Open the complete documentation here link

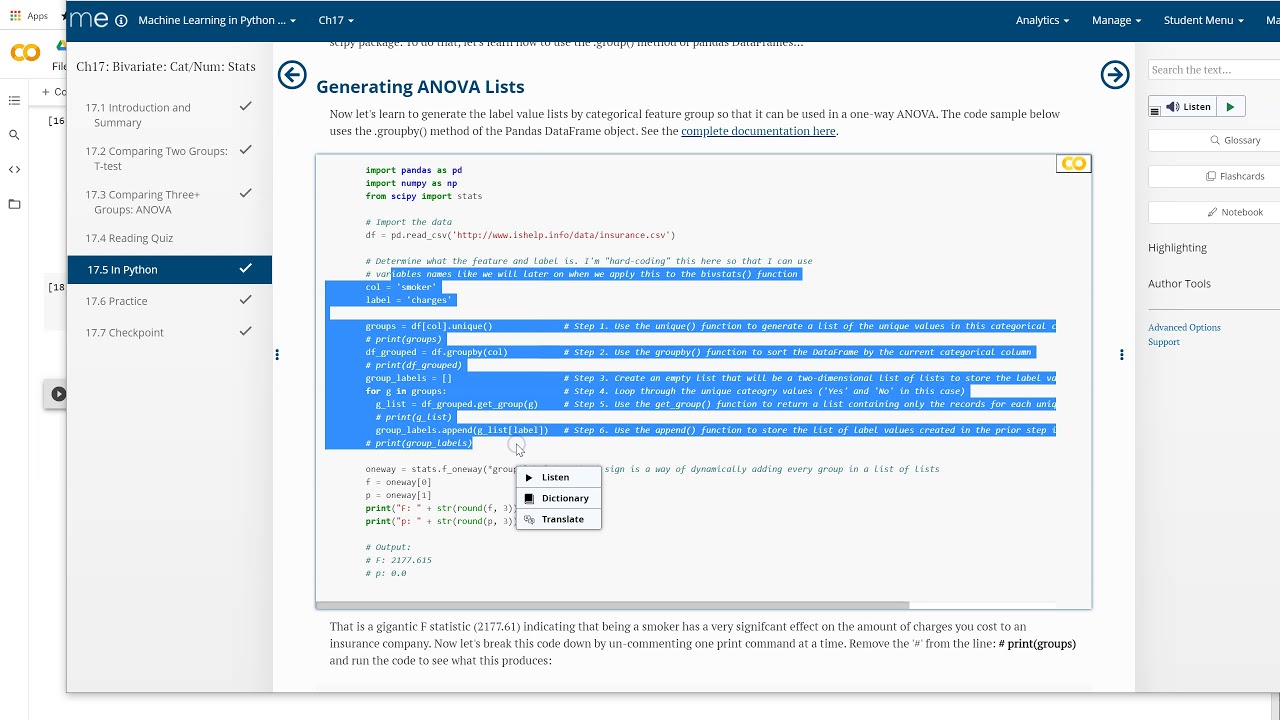point(758,131)
